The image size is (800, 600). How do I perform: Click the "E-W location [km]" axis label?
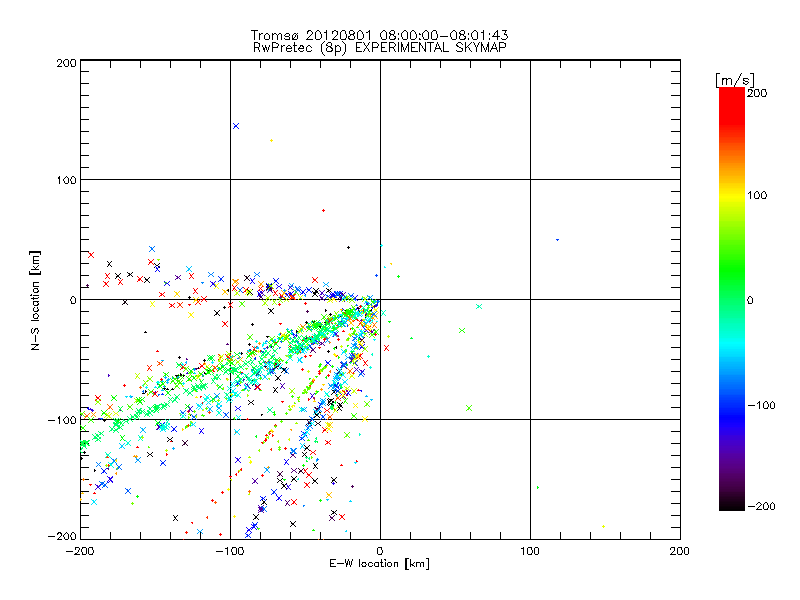[x=379, y=564]
